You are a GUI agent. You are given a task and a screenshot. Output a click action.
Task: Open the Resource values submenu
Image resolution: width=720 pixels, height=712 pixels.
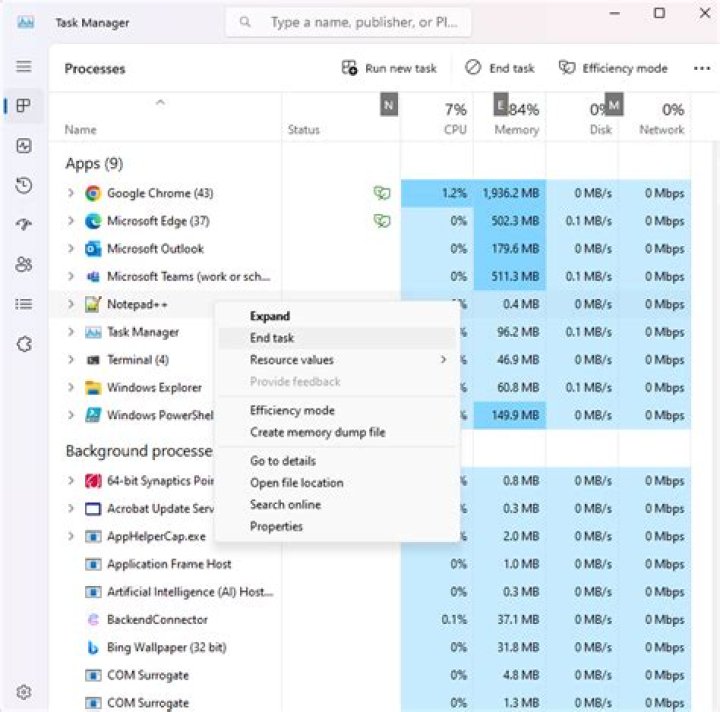click(338, 360)
